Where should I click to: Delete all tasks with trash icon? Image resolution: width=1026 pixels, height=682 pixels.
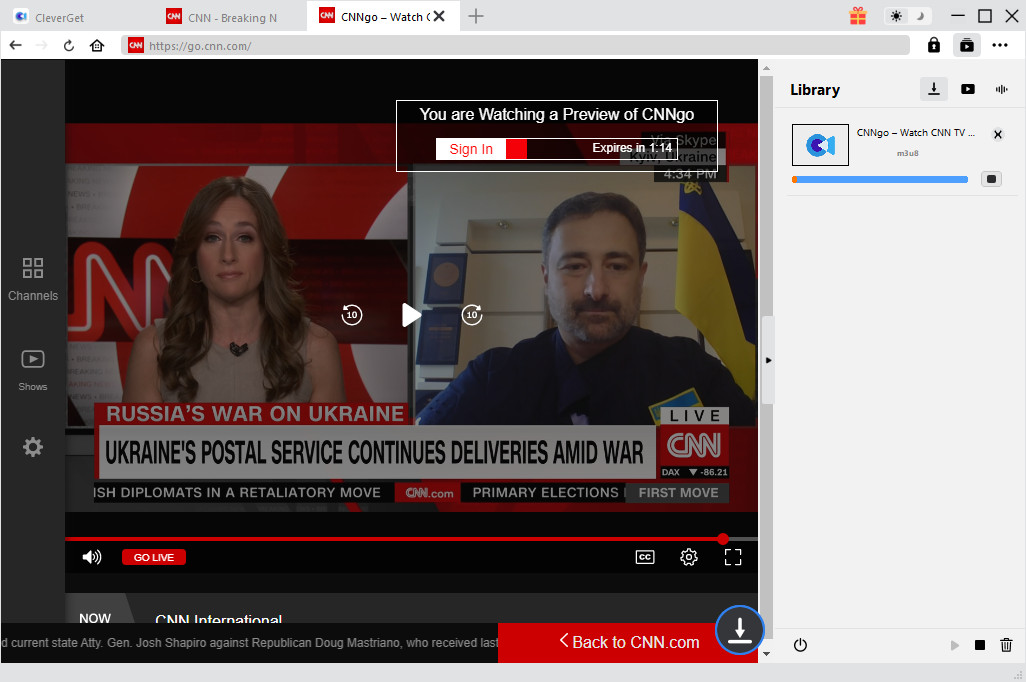[1006, 645]
